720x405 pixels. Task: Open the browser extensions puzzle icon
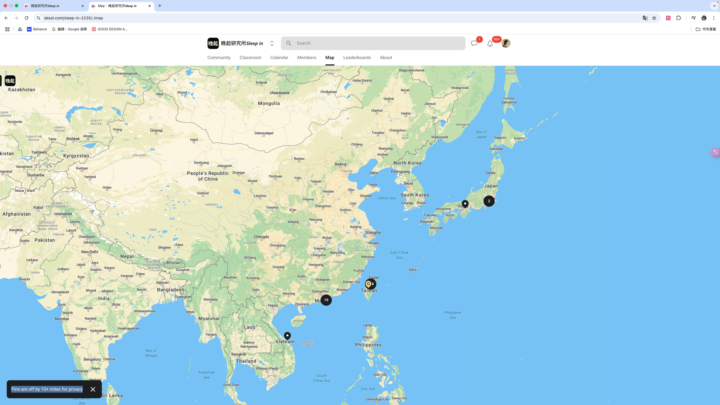pos(679,18)
